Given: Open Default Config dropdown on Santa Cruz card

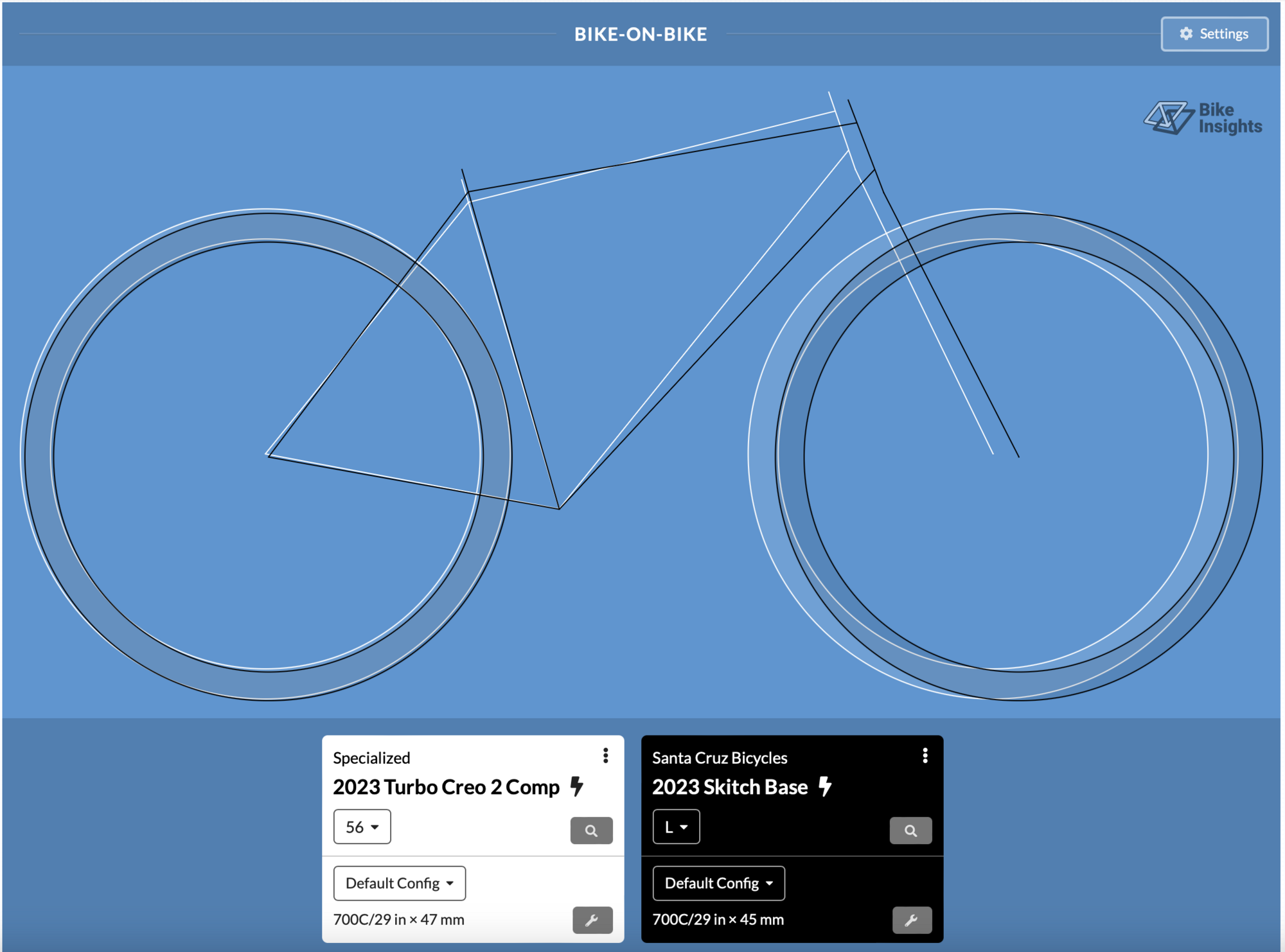Looking at the screenshot, I should click(x=718, y=883).
